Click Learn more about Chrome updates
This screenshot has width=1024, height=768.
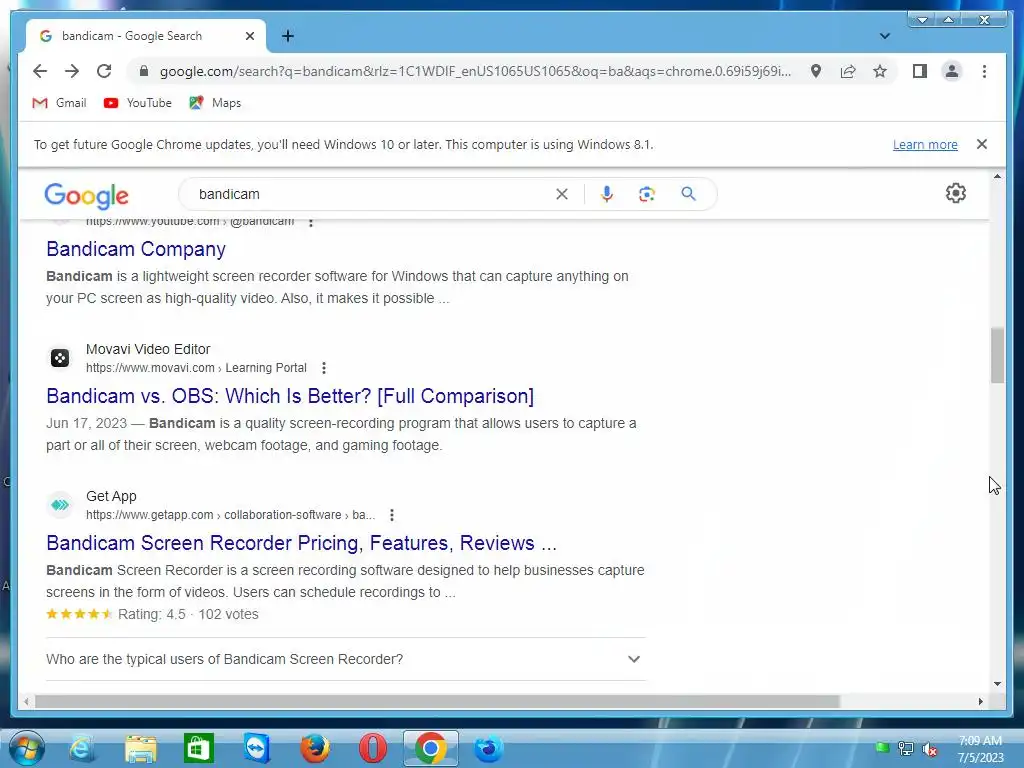point(925,144)
